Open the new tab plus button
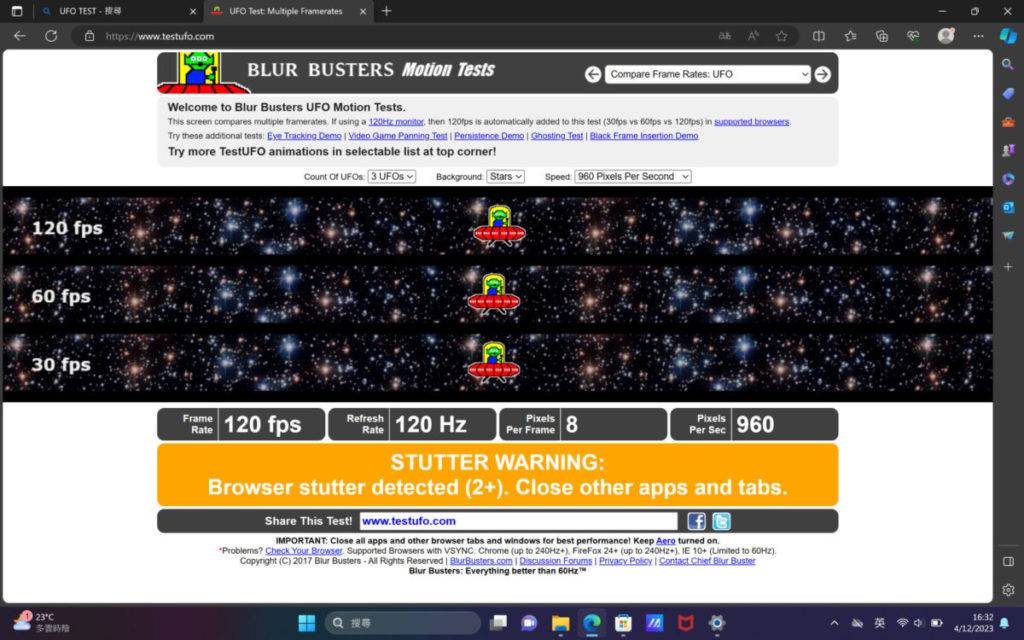This screenshot has height=640, width=1024. point(387,11)
